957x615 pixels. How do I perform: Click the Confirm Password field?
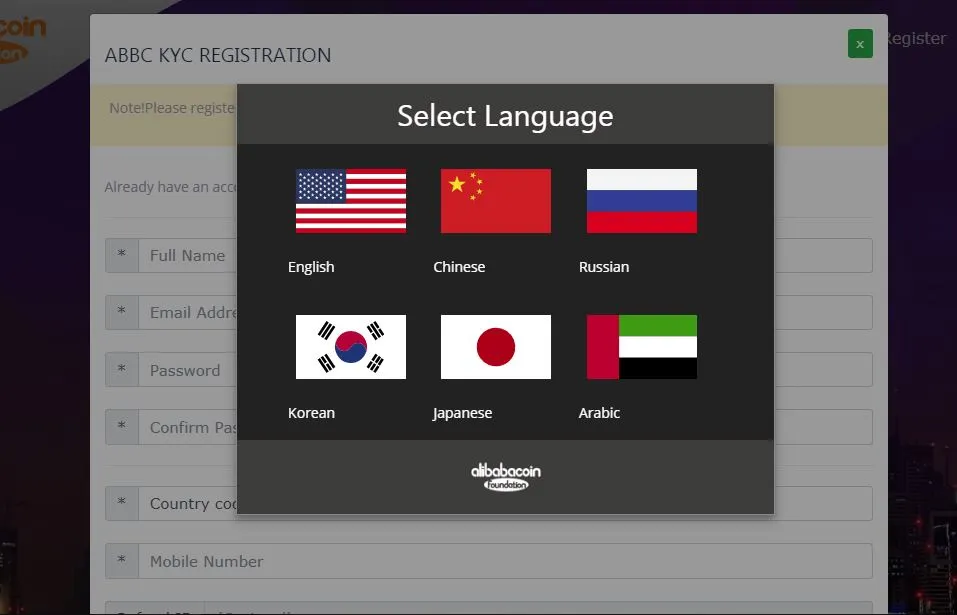(505, 427)
